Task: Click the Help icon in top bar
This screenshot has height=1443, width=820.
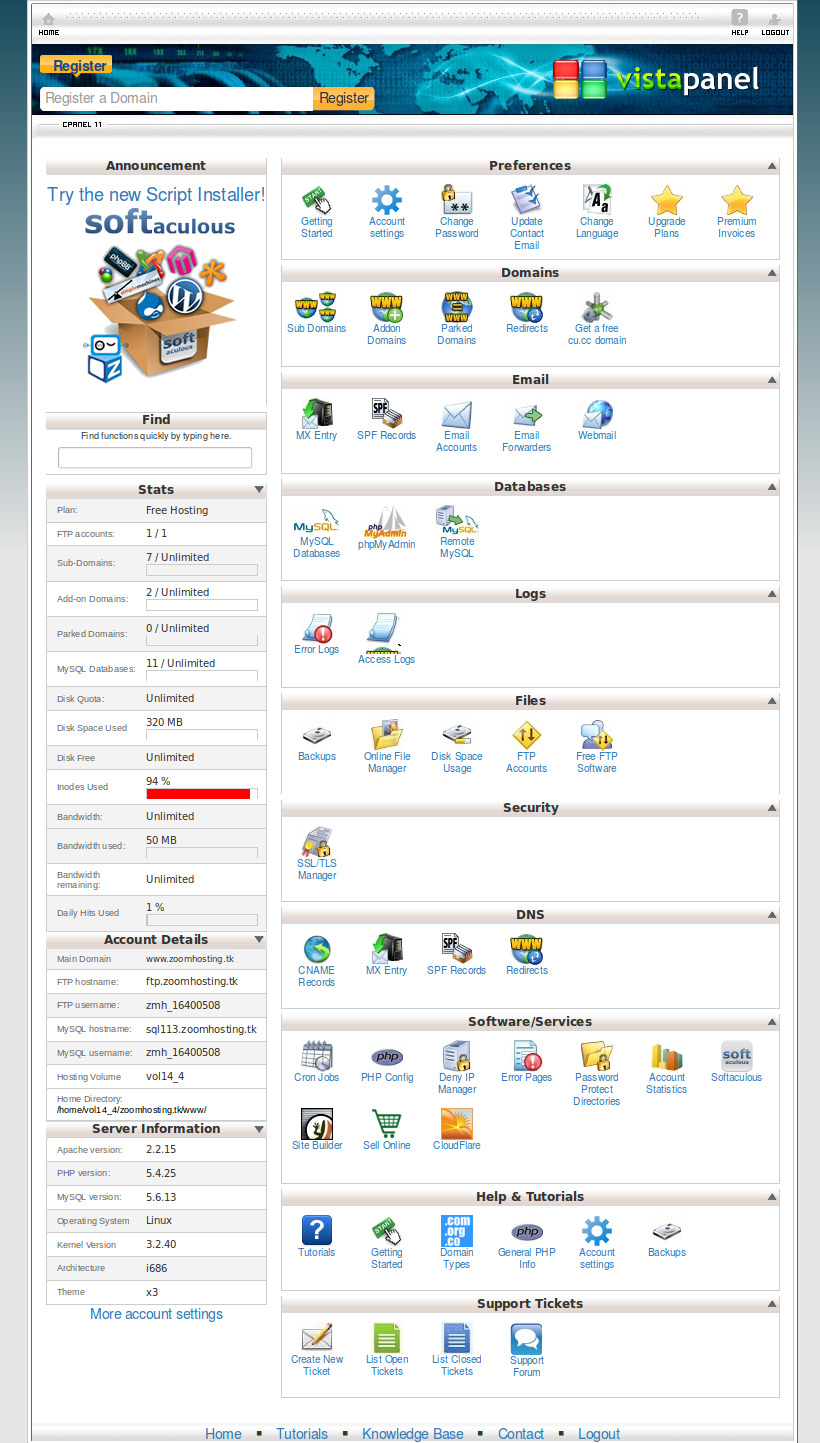Action: 740,23
